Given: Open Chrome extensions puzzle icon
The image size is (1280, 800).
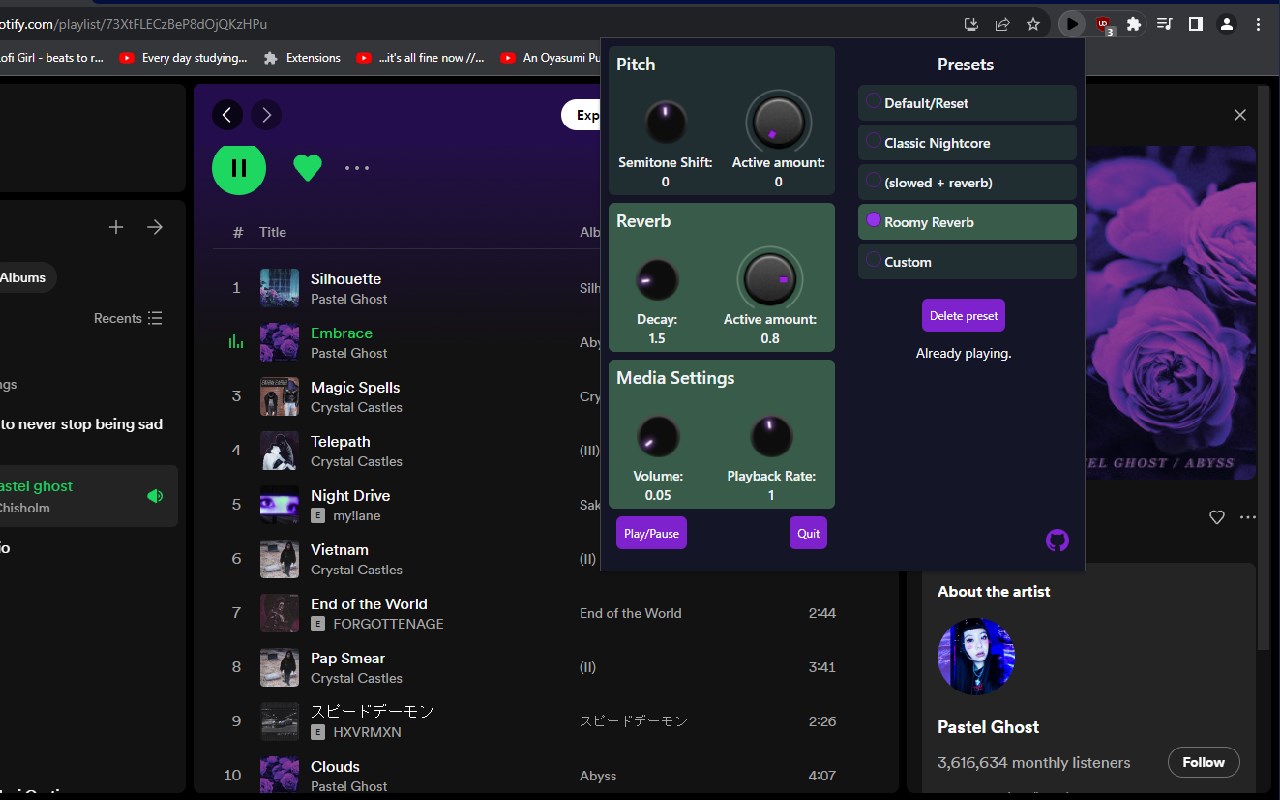Looking at the screenshot, I should (1134, 24).
